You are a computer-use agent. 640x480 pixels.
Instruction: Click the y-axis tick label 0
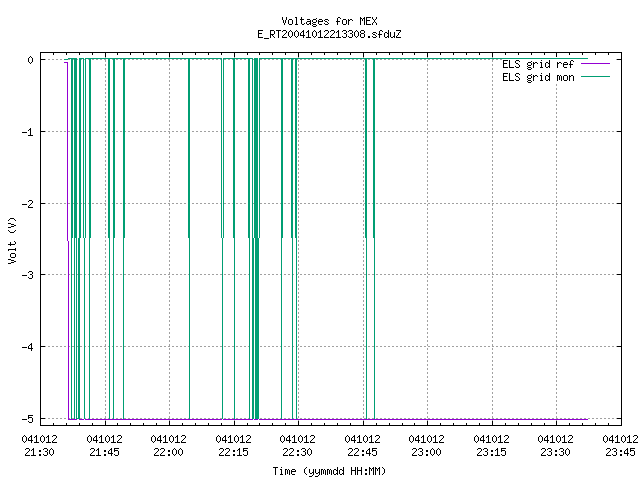coord(30,60)
